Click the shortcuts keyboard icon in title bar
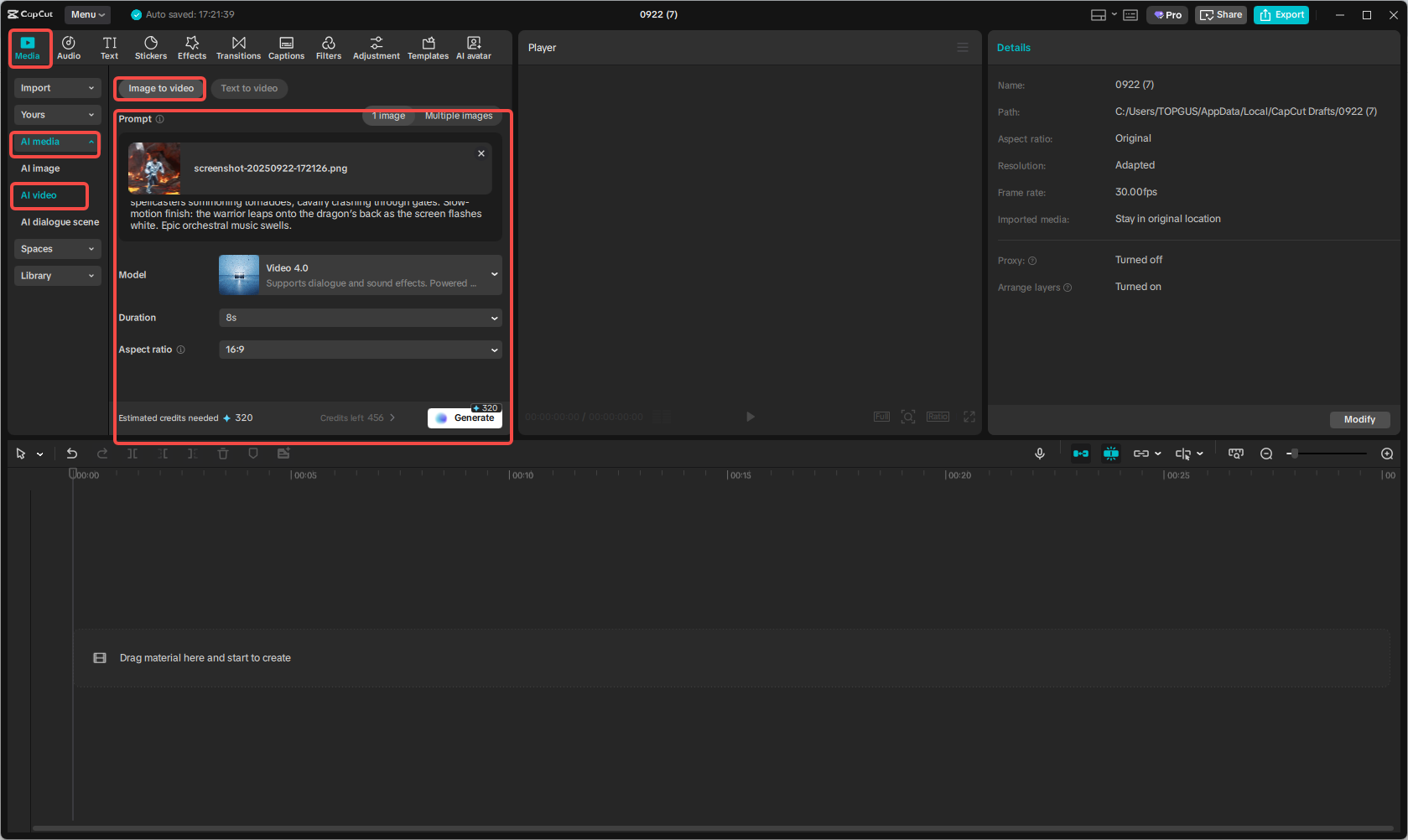 click(x=1130, y=15)
